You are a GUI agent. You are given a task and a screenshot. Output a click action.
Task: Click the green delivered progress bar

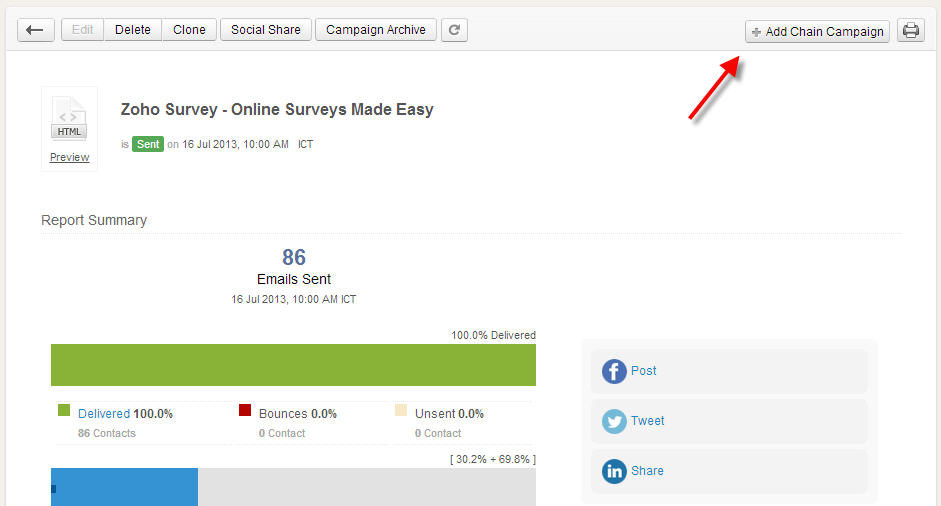coord(293,365)
